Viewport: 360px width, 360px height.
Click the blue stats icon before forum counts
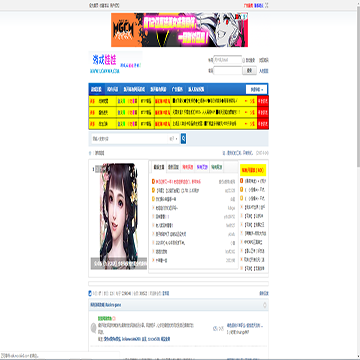pos(90,293)
